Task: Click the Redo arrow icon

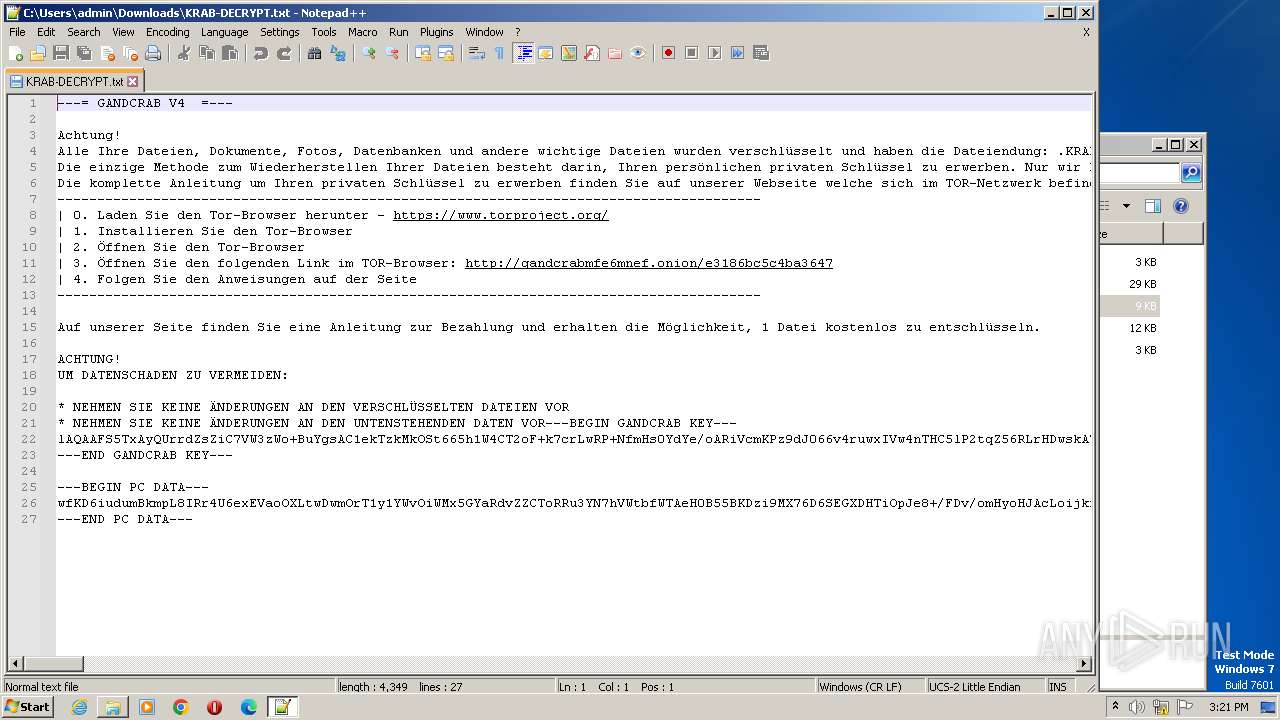Action: click(x=284, y=53)
